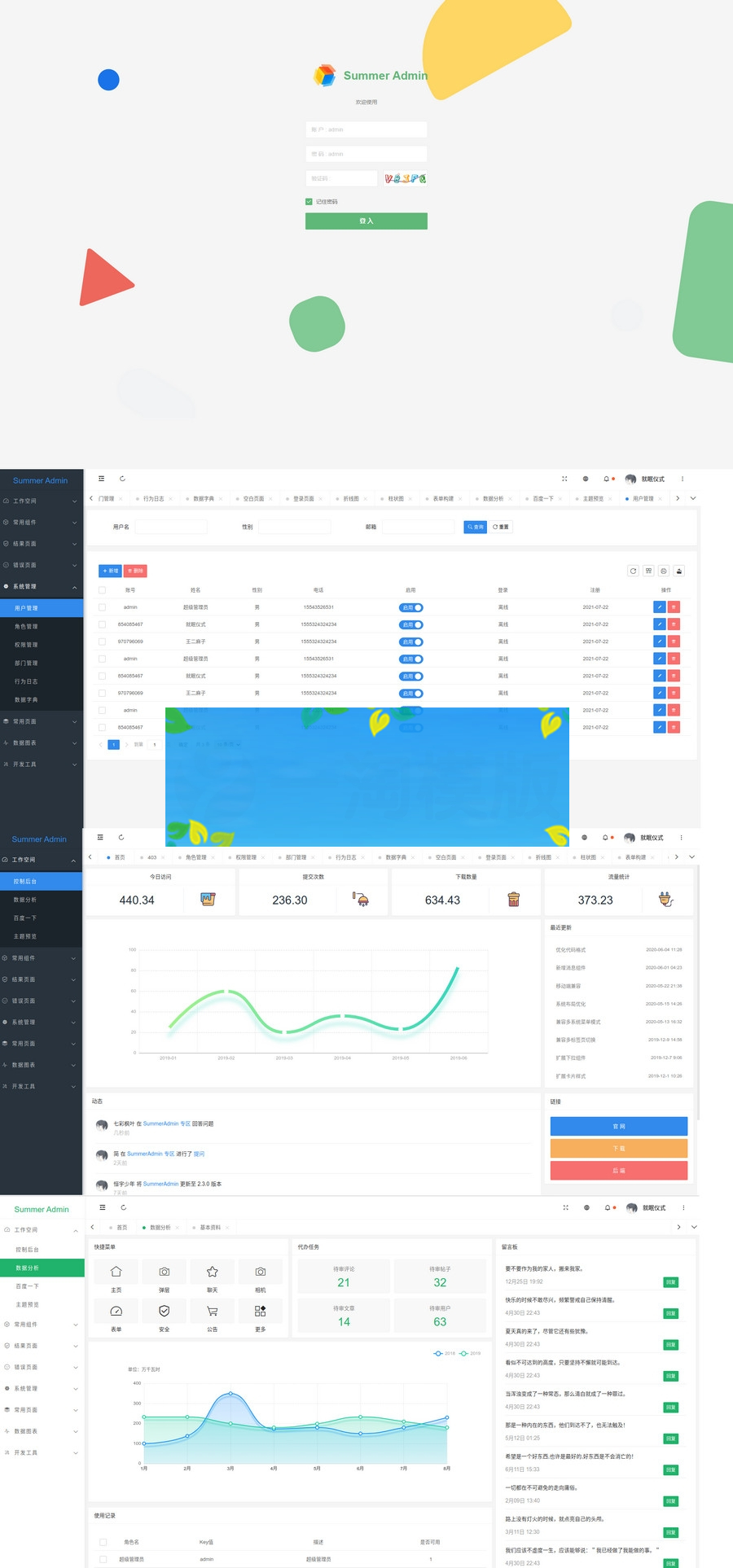This screenshot has height=1568, width=733.
Task: Click the 用户名 search input field
Action: (x=171, y=527)
